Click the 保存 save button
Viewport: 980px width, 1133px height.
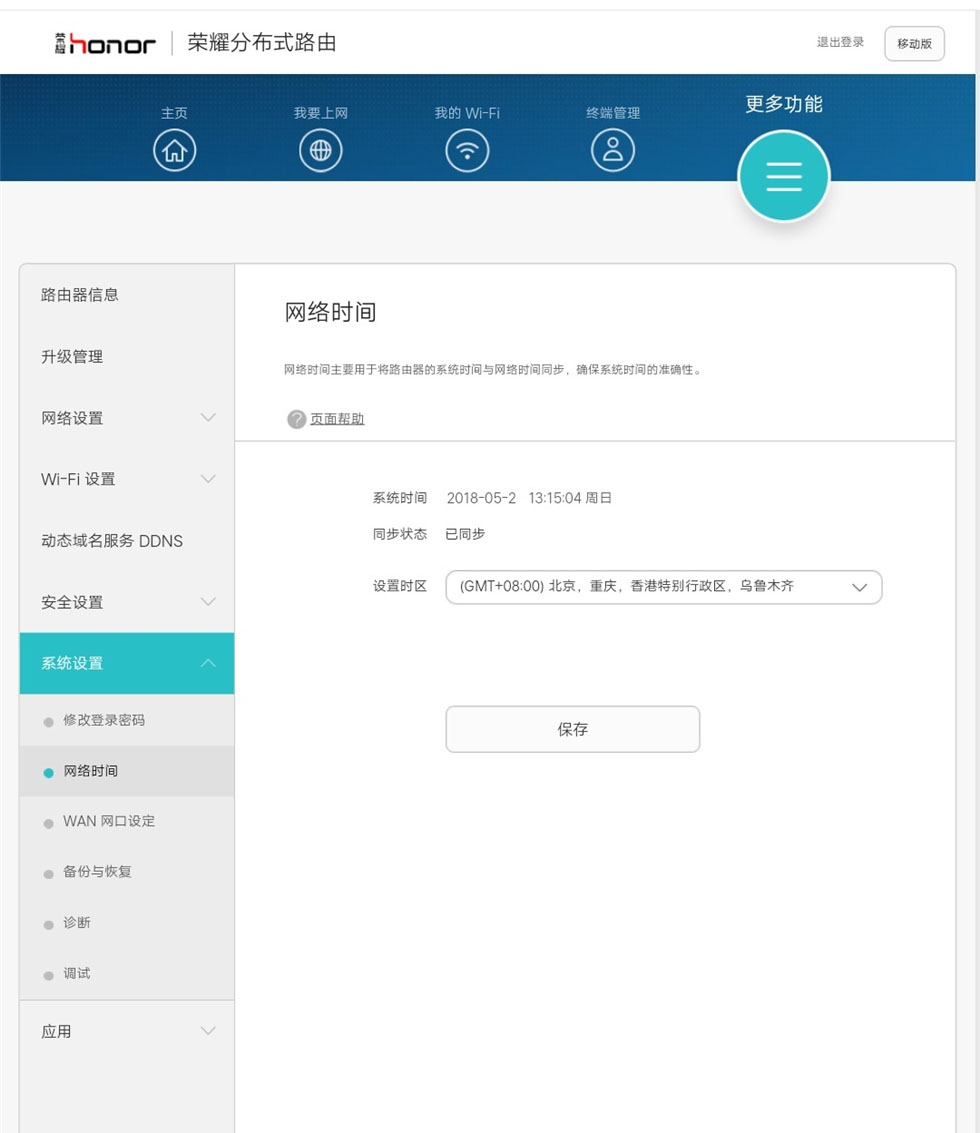coord(572,729)
